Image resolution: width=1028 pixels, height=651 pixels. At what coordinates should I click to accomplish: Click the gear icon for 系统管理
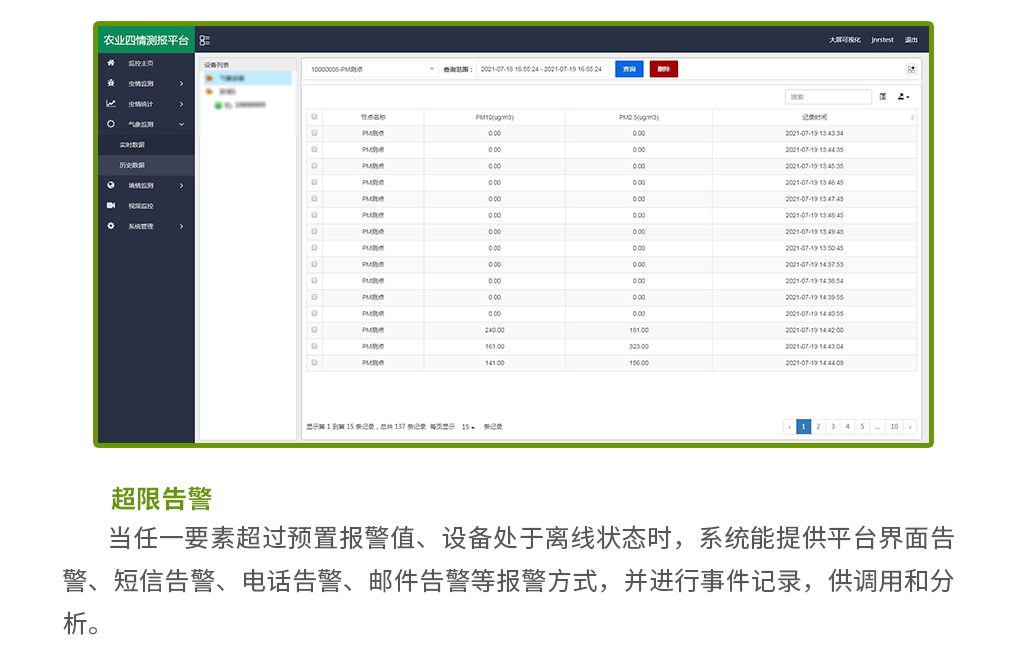[111, 226]
